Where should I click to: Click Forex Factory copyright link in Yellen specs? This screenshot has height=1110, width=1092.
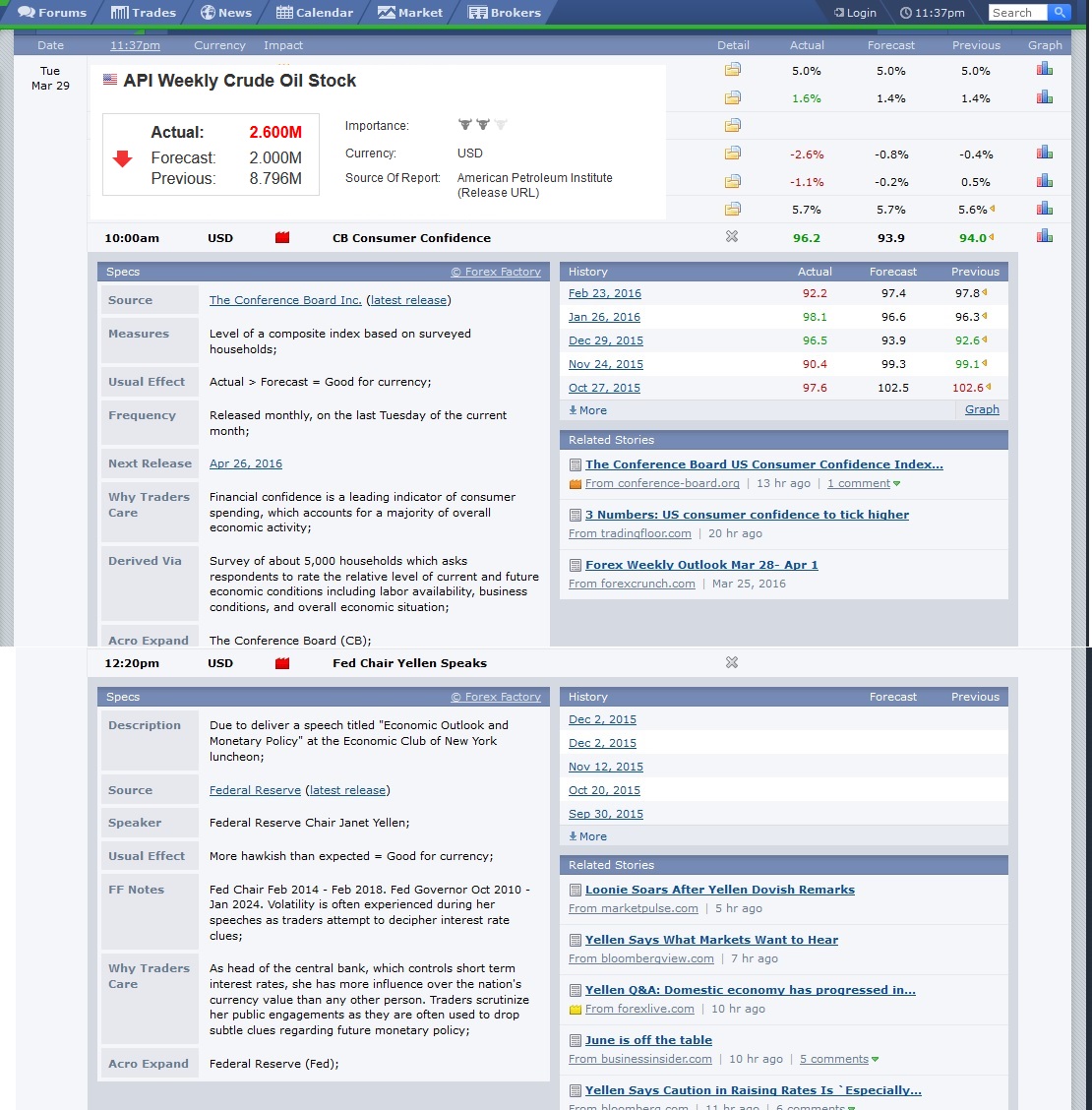pos(496,698)
